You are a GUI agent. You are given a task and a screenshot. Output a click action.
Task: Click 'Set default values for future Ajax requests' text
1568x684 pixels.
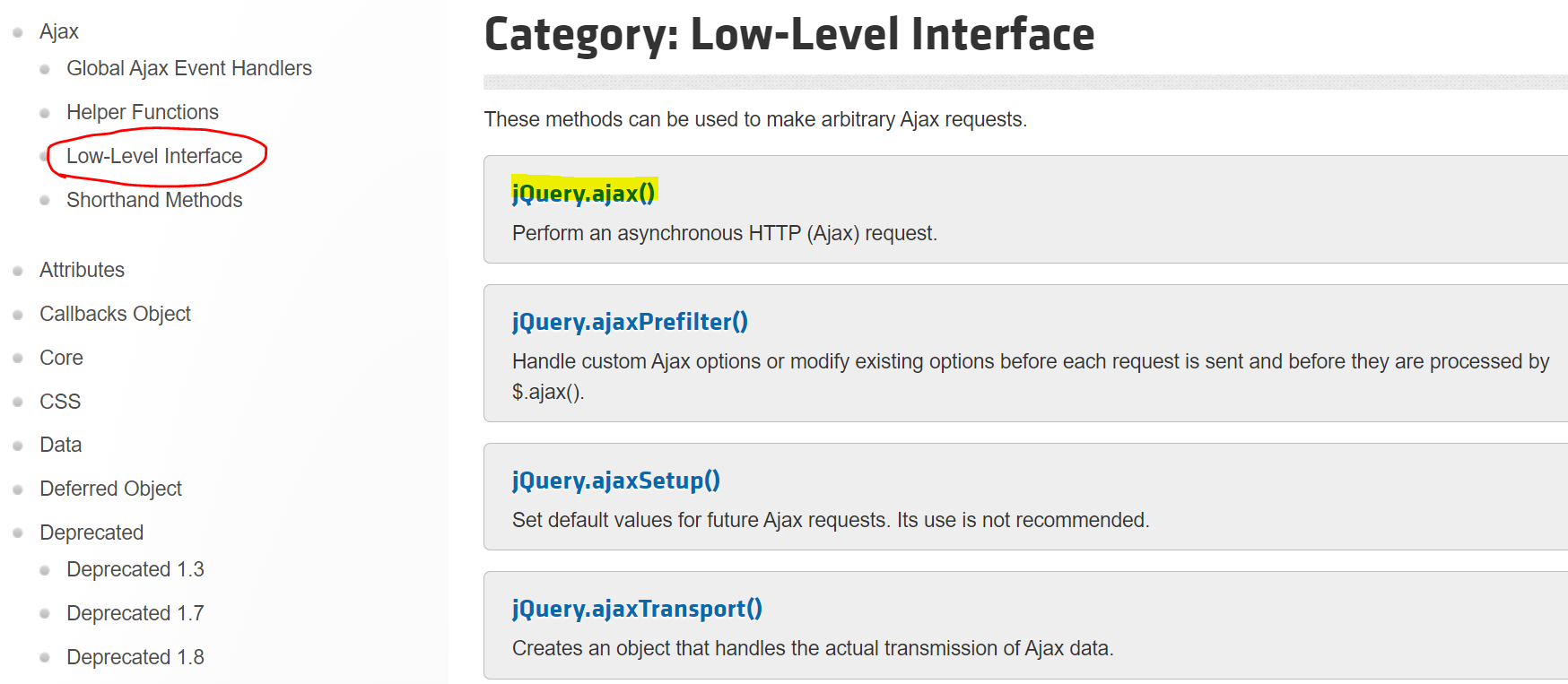click(831, 520)
